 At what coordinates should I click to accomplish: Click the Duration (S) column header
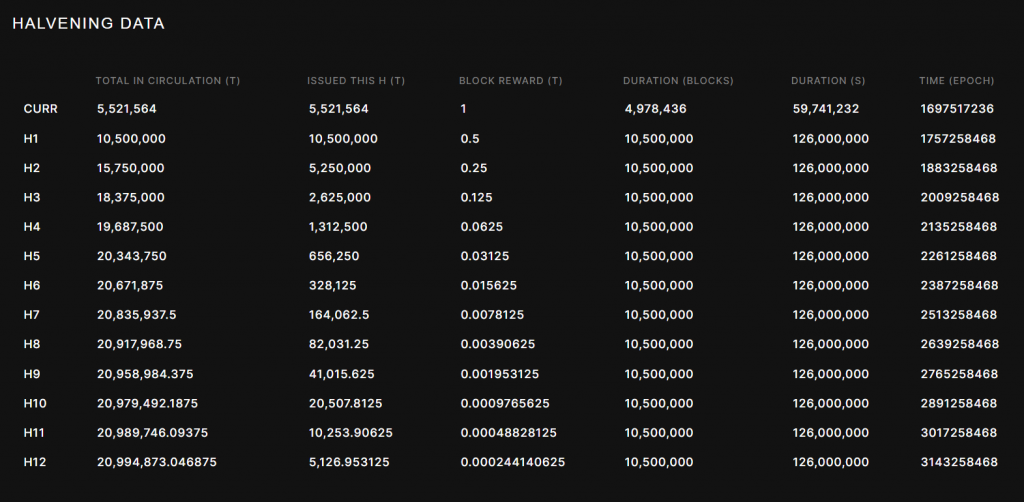(829, 80)
